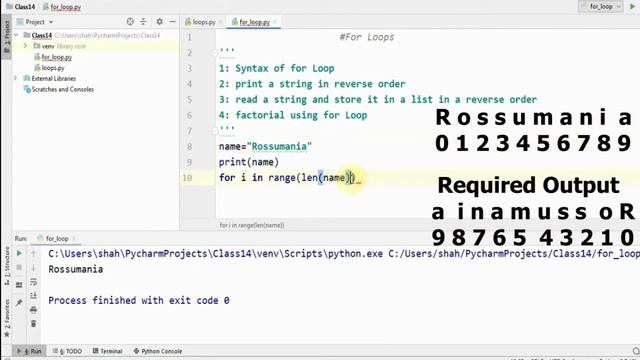Click '1: Syntax of for Loop' text
This screenshot has width=640, height=360.
click(x=276, y=68)
